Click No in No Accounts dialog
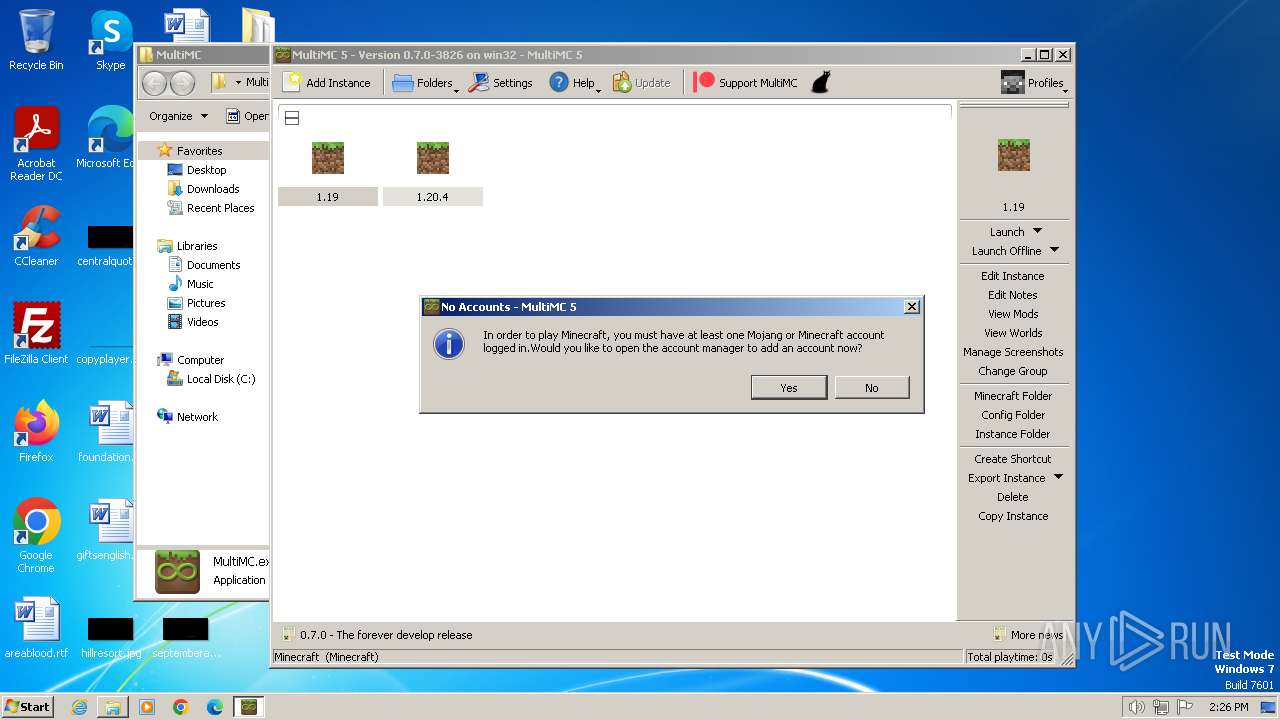Screen dimensions: 1280x720 pyautogui.click(x=872, y=387)
